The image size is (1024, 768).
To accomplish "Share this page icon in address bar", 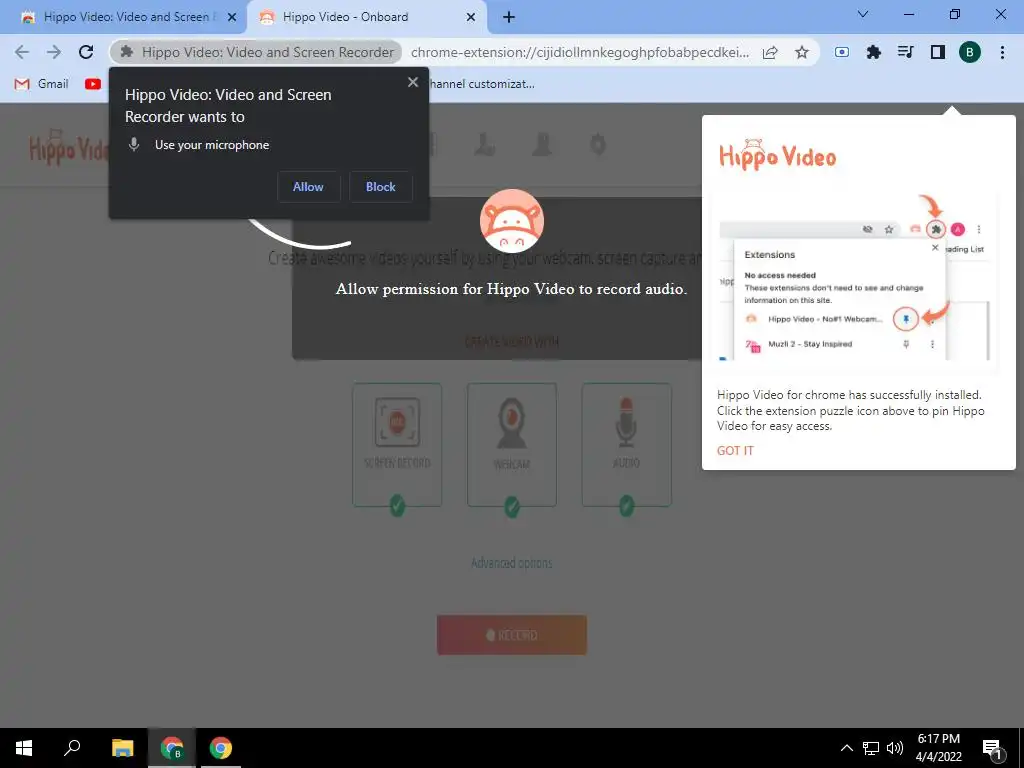I will tap(770, 52).
